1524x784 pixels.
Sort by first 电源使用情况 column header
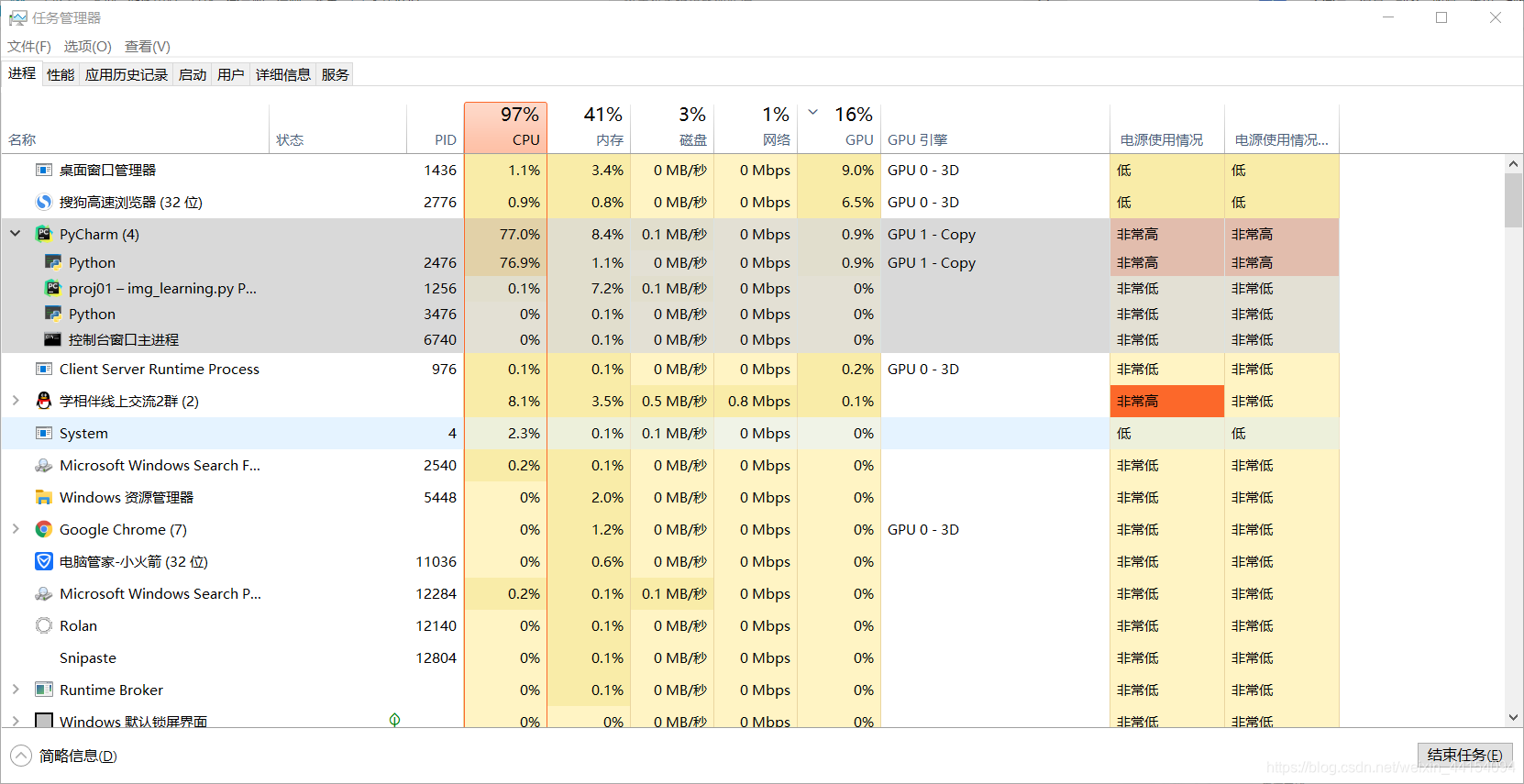1167,127
